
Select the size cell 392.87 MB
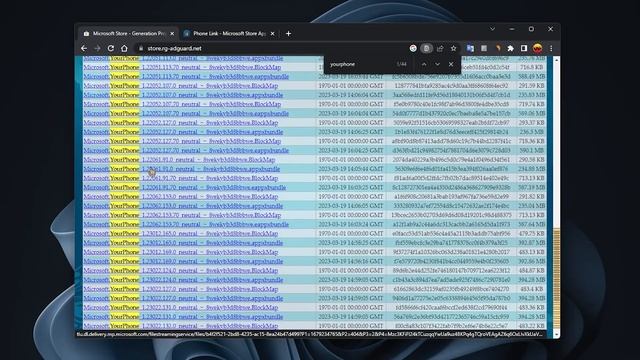(x=531, y=243)
